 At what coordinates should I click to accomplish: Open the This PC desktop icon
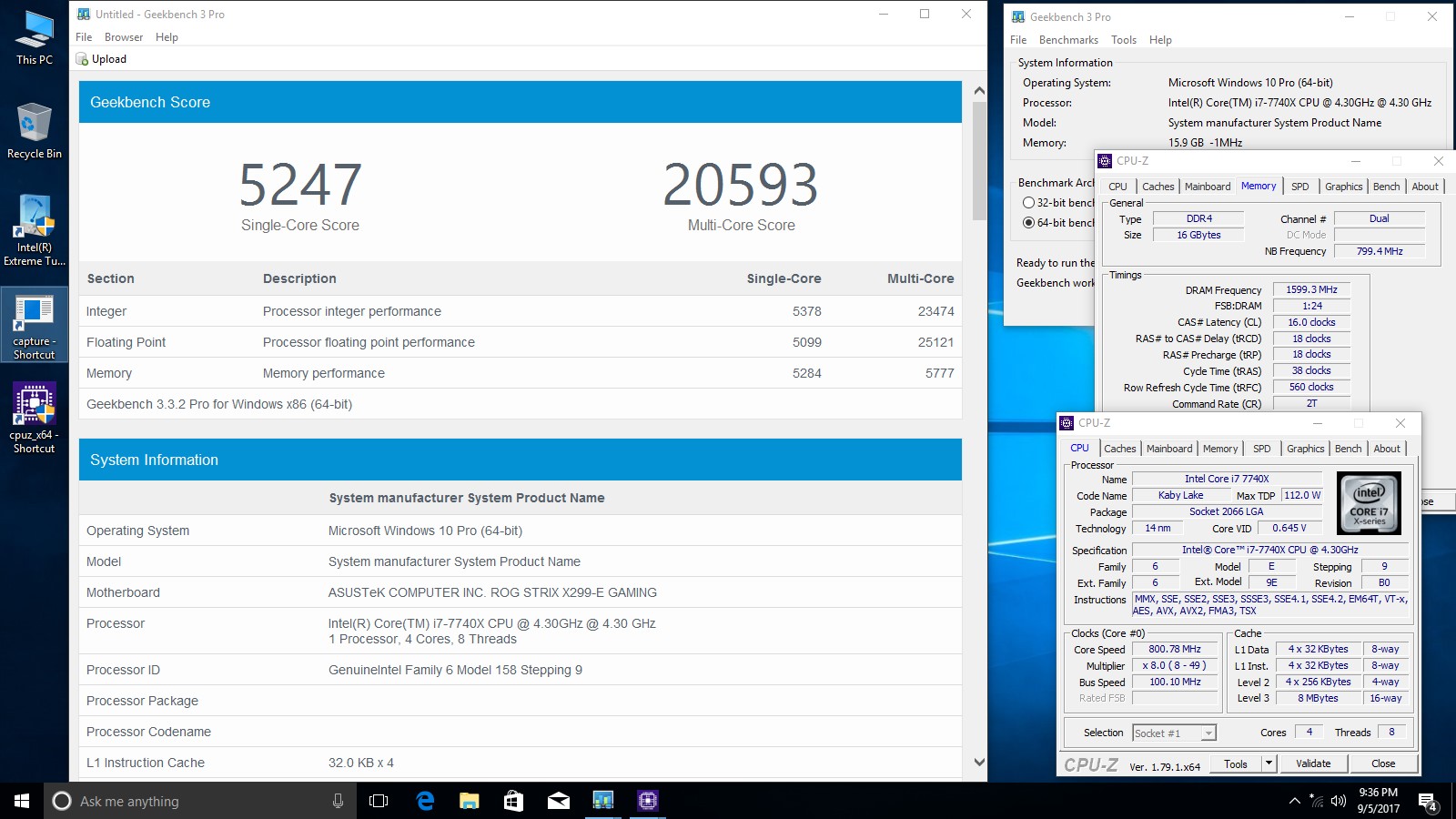pos(35,37)
